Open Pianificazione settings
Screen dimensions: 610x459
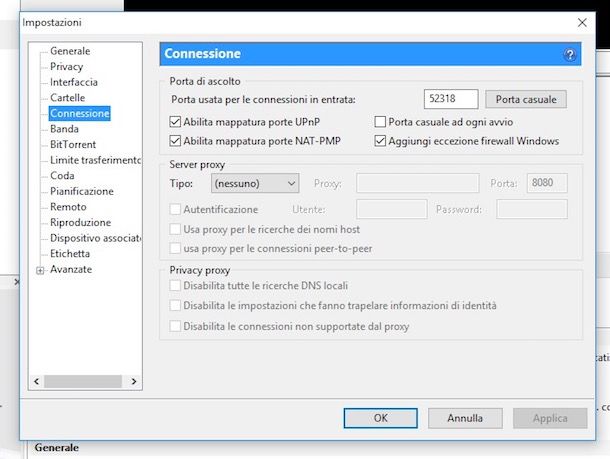tap(82, 191)
